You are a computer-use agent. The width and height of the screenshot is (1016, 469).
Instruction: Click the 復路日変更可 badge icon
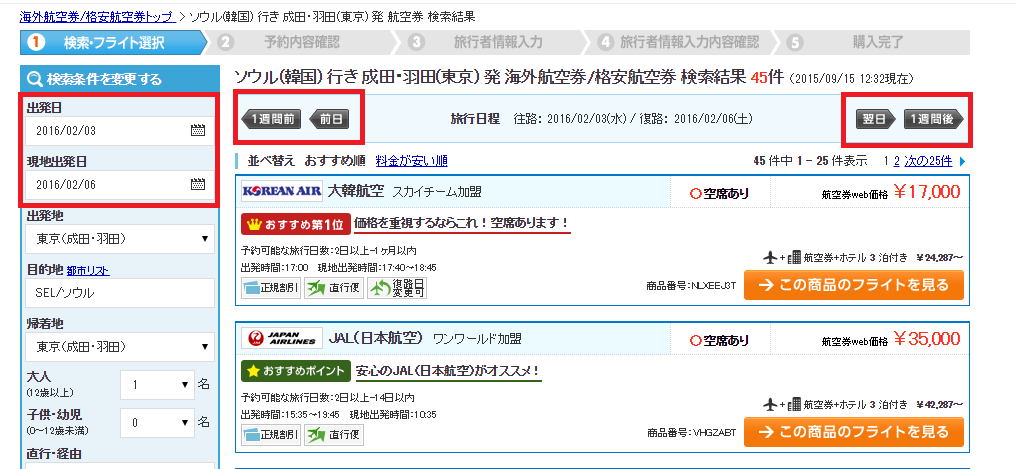pyautogui.click(x=397, y=287)
